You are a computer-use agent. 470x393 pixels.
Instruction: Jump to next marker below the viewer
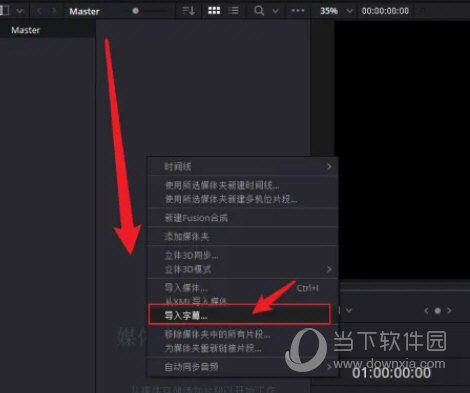(449, 311)
